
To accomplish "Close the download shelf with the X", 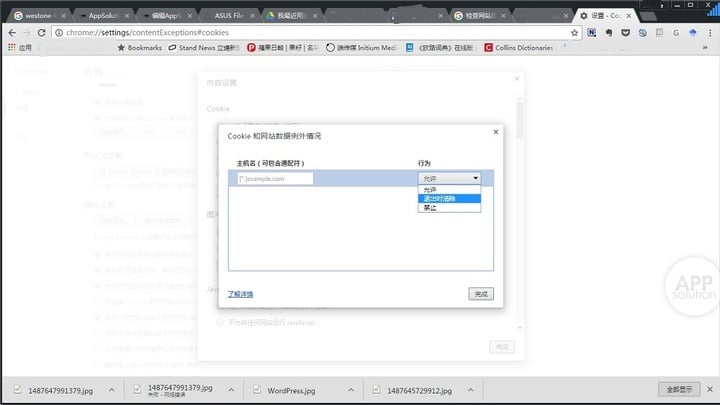I will click(708, 388).
